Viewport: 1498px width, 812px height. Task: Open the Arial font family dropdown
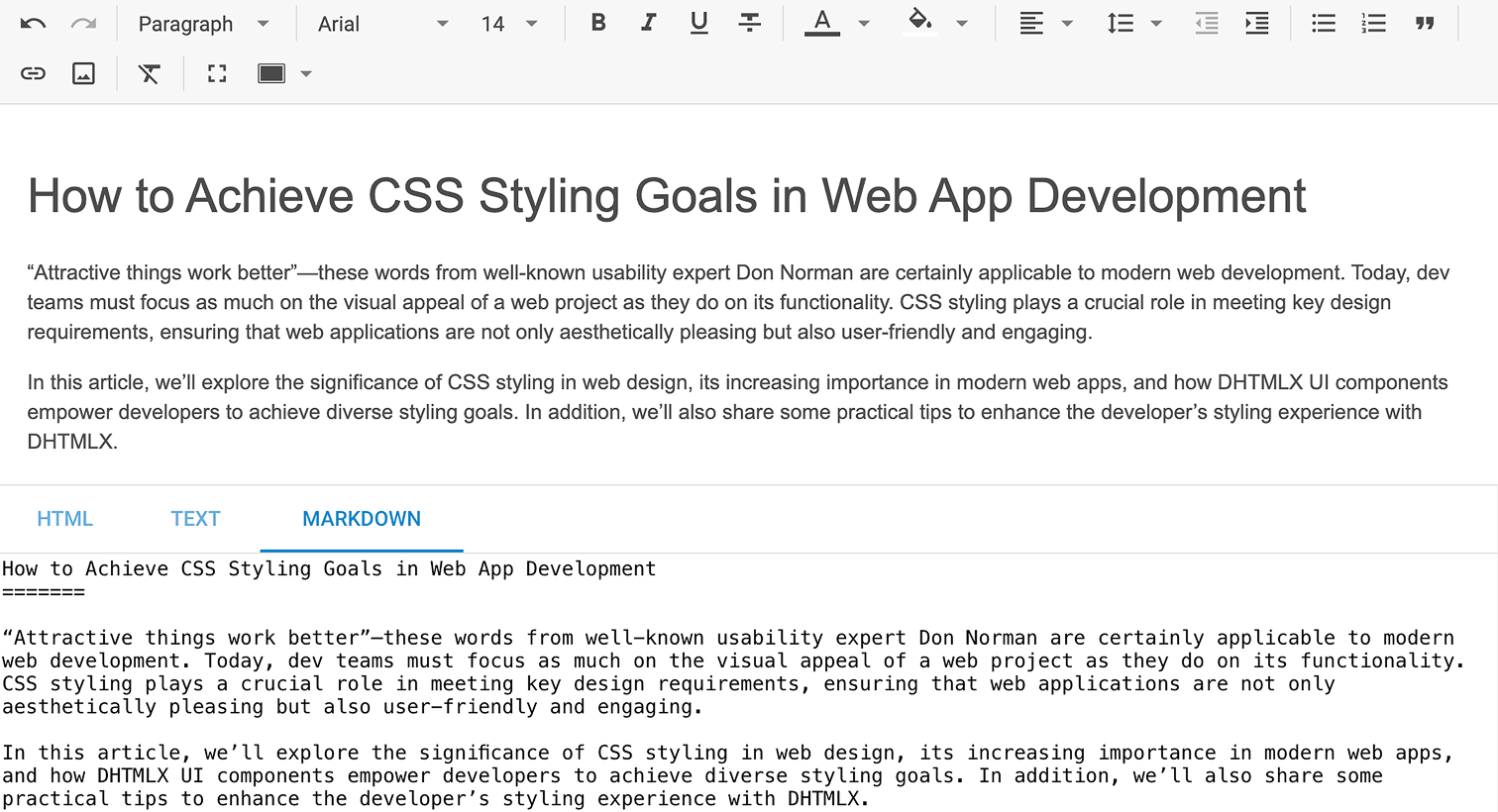pos(383,24)
